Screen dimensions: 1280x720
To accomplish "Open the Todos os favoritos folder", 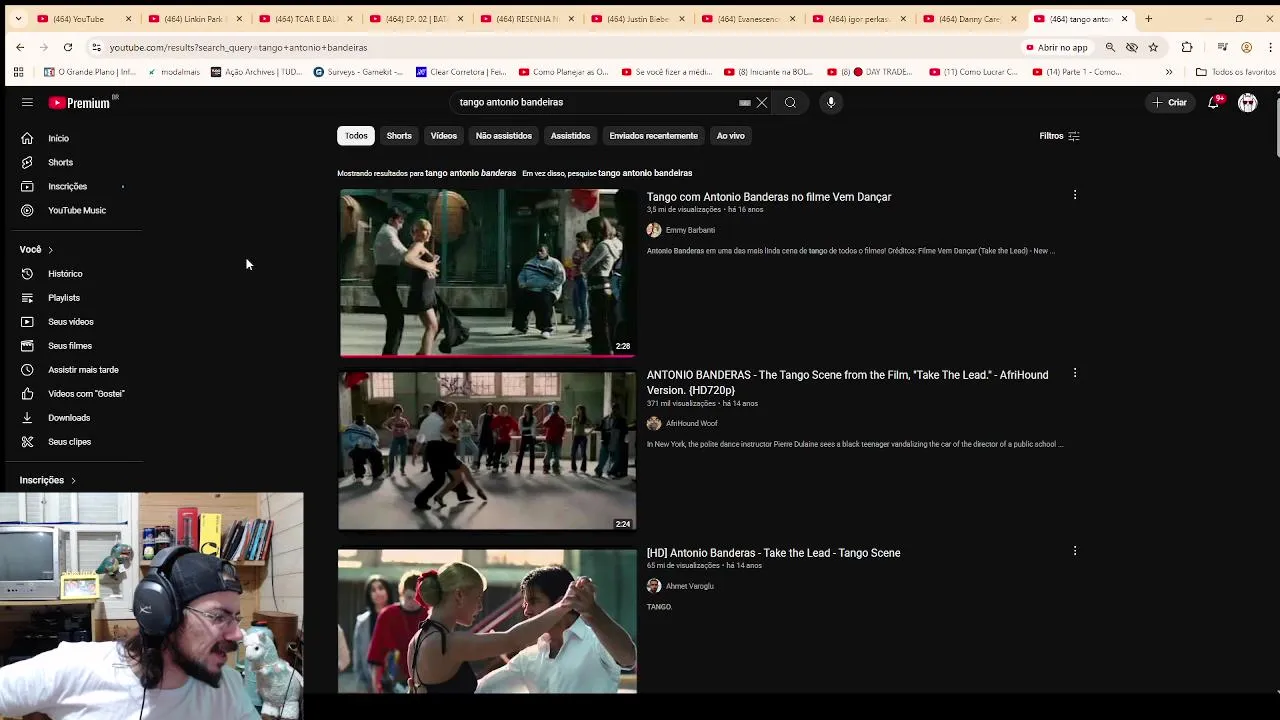I will pyautogui.click(x=1235, y=72).
